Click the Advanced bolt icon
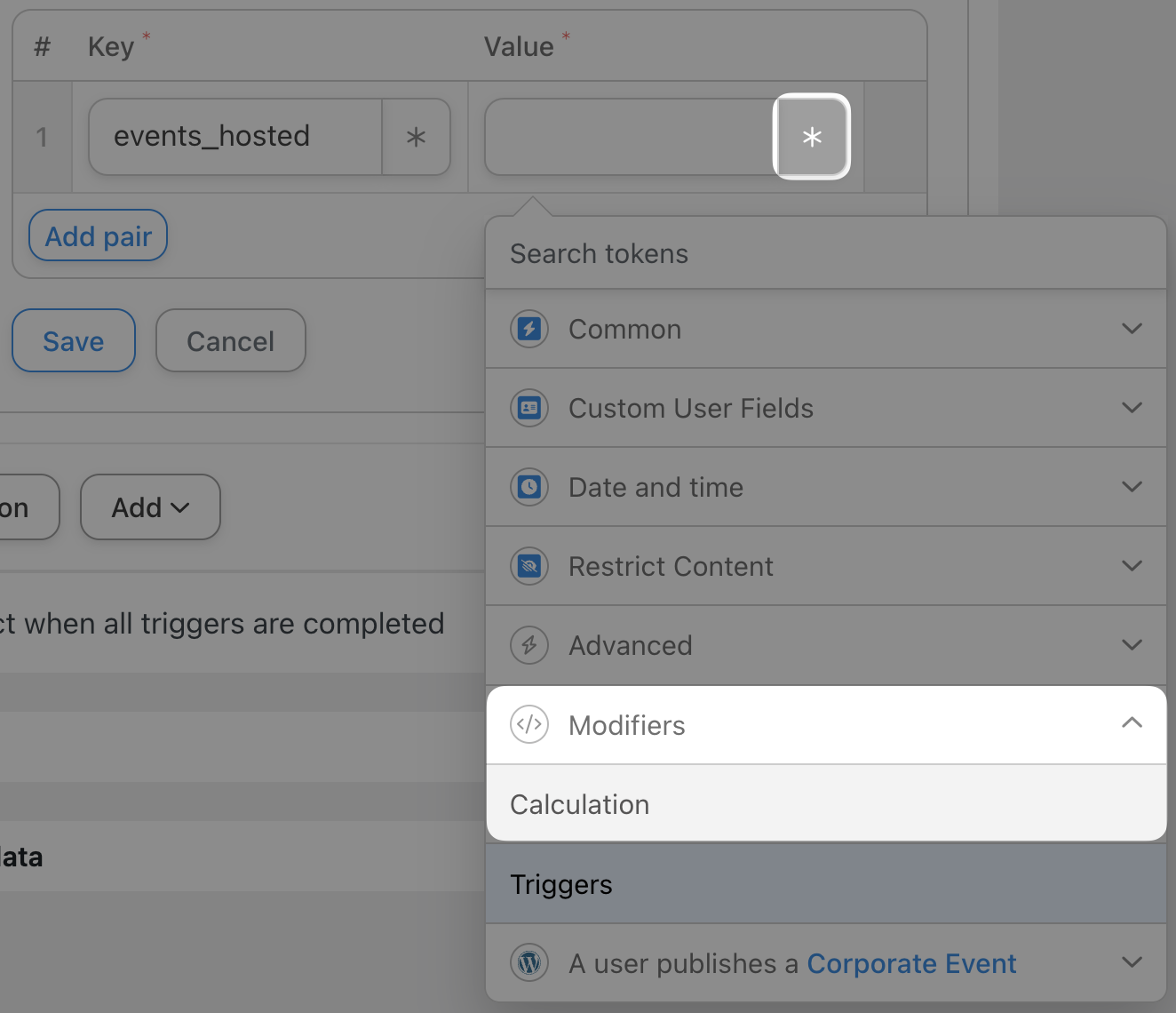The height and width of the screenshot is (1013, 1176). pos(529,645)
